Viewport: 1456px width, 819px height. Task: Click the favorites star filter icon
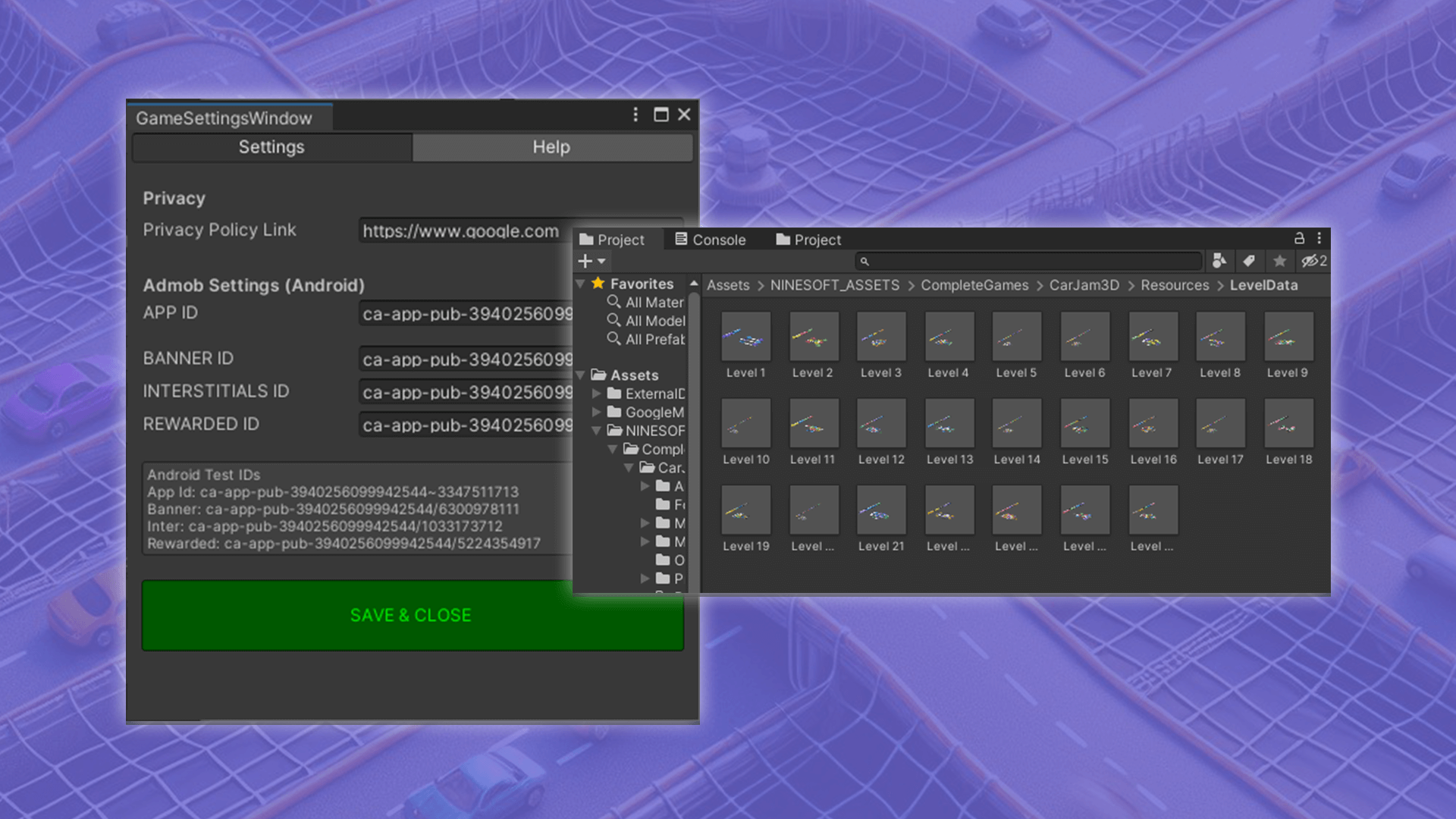point(1279,261)
